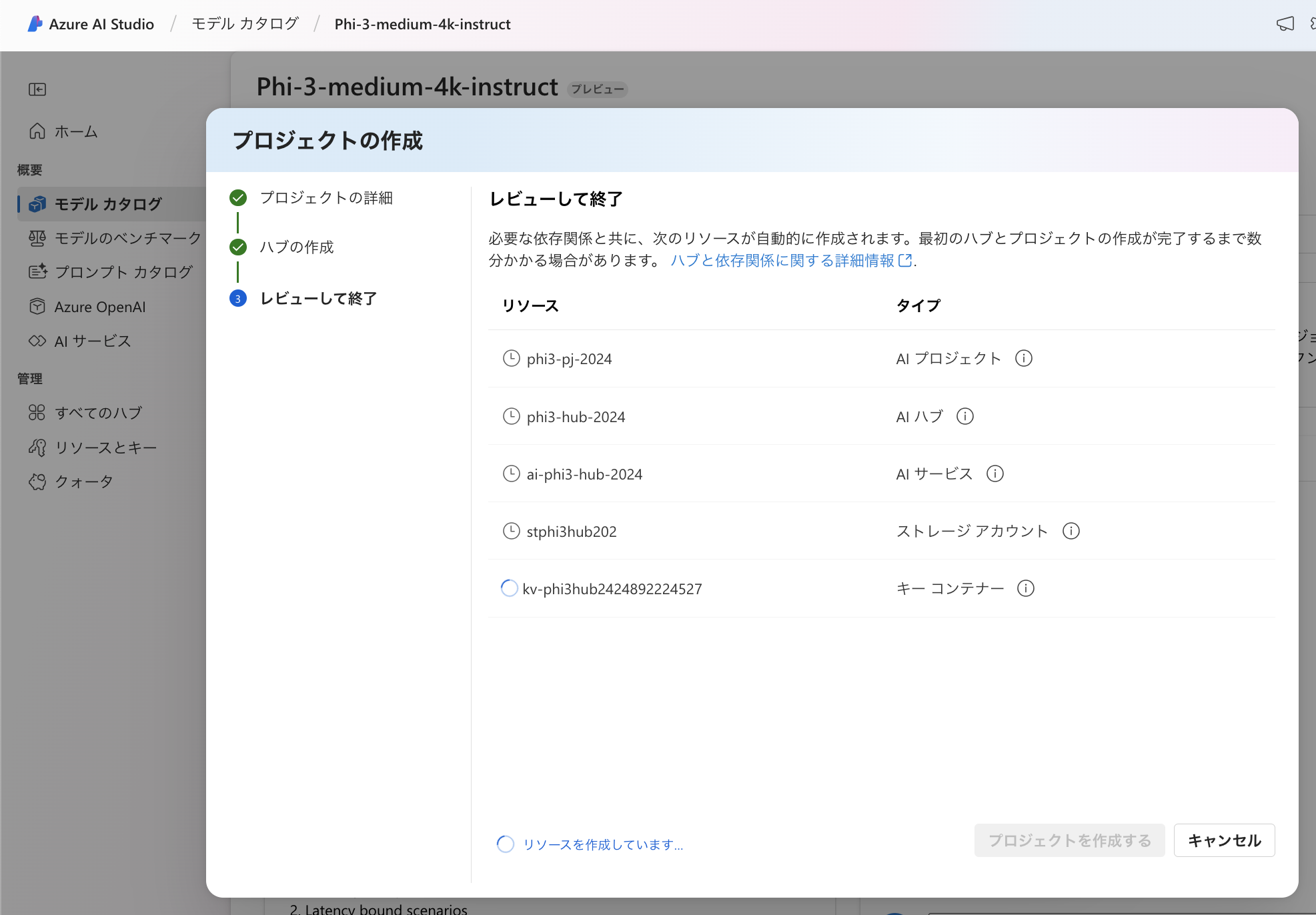Viewport: 1316px width, 915px height.
Task: Click the プロジェクトを作成する button
Action: 1069,840
